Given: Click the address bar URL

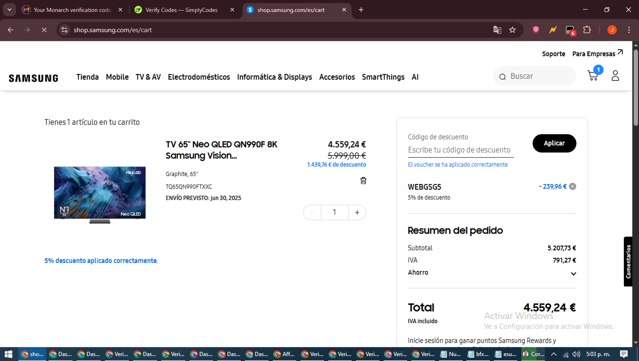Looking at the screenshot, I should [x=112, y=30].
